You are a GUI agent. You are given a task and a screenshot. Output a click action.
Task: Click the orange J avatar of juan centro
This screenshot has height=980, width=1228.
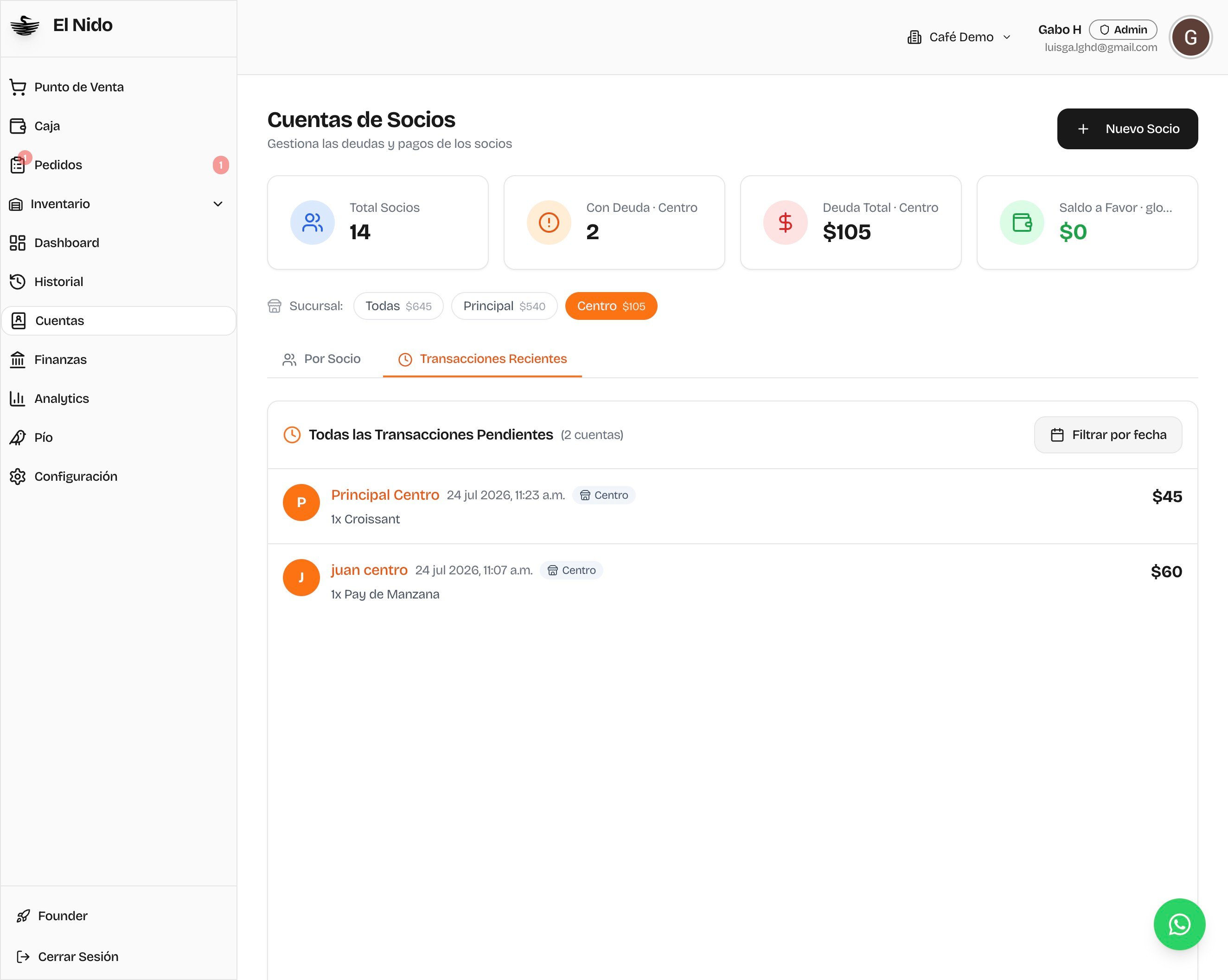point(301,578)
